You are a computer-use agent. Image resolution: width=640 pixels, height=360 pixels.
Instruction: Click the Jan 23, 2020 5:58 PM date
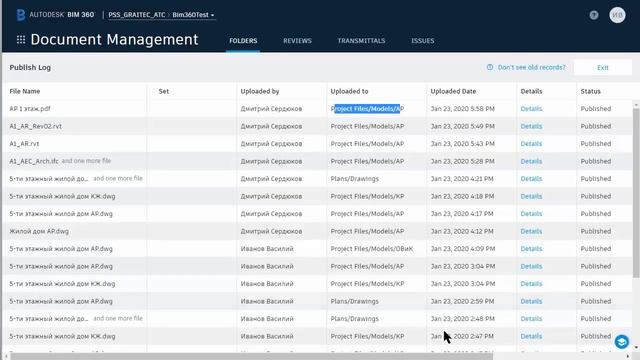click(462, 109)
